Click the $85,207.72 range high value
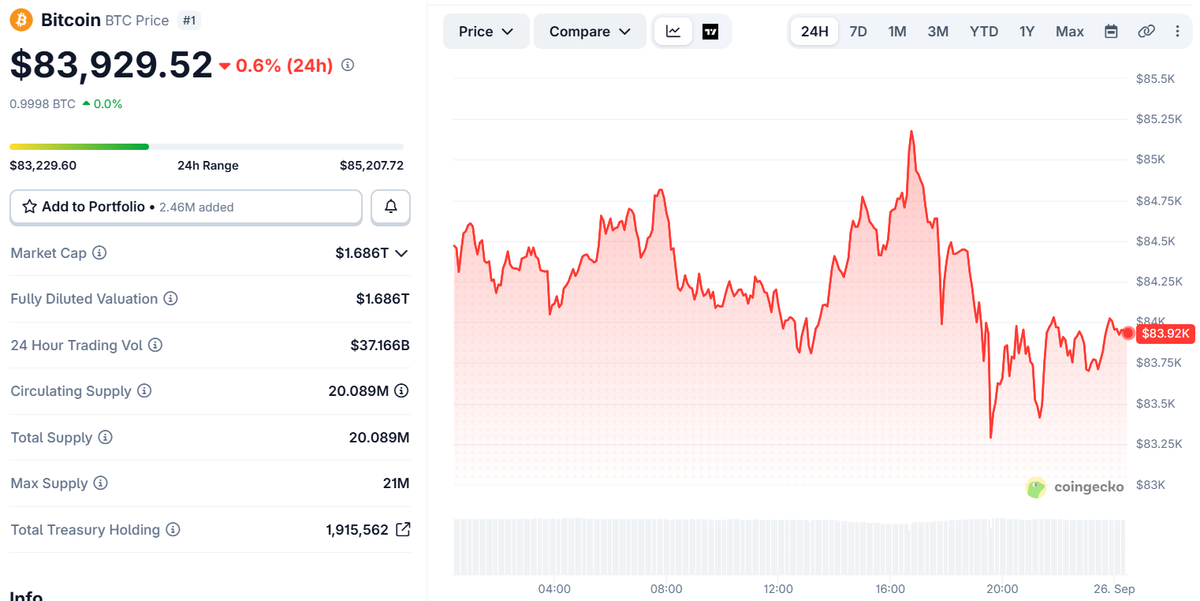1200x601 pixels. [x=372, y=166]
